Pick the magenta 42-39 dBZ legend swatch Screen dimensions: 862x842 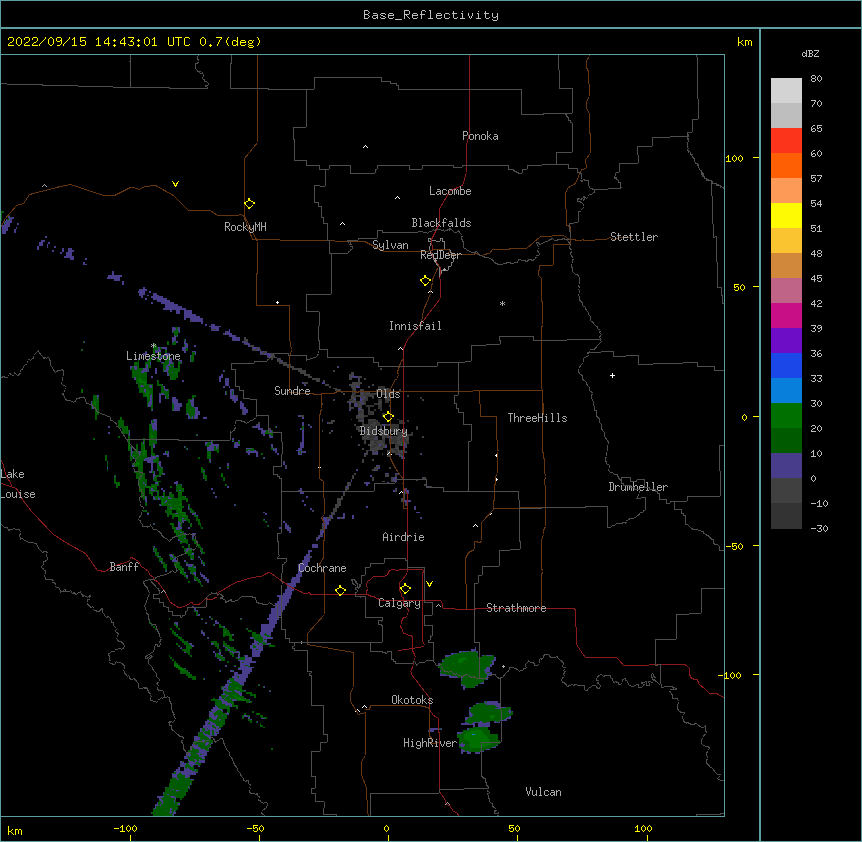pos(786,315)
